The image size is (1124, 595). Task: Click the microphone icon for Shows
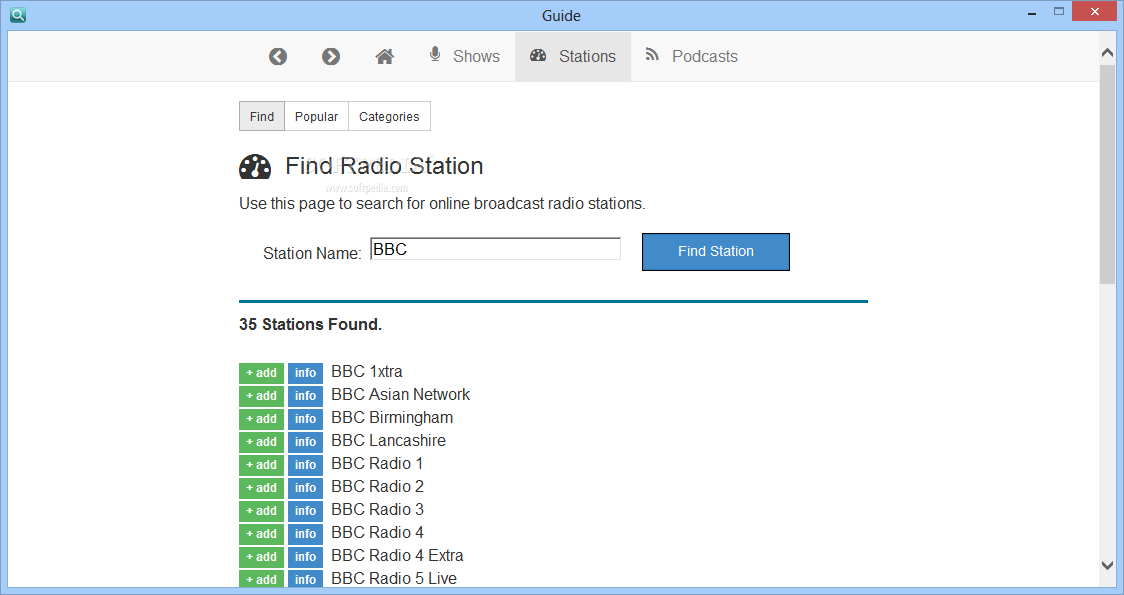434,54
